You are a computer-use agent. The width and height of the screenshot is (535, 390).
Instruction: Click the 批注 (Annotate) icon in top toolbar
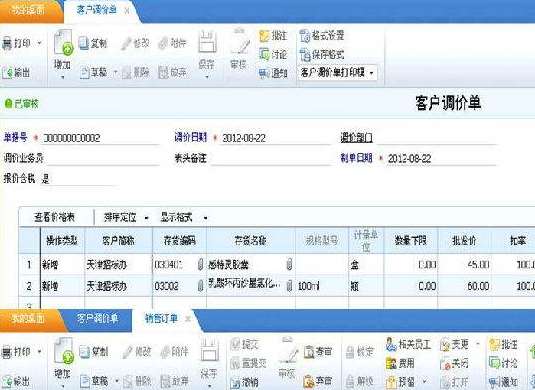click(x=264, y=36)
